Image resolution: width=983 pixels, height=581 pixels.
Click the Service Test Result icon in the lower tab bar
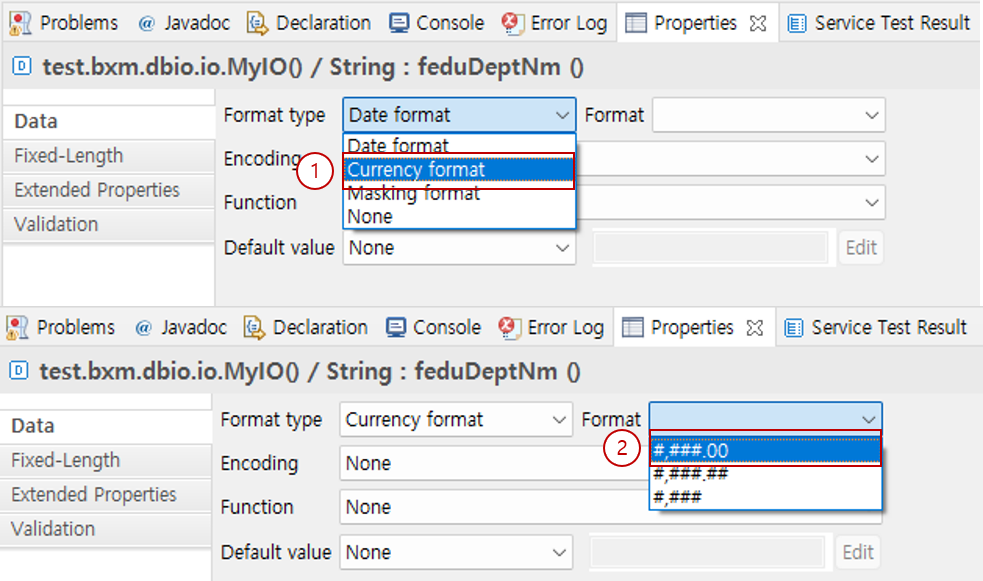pos(796,328)
